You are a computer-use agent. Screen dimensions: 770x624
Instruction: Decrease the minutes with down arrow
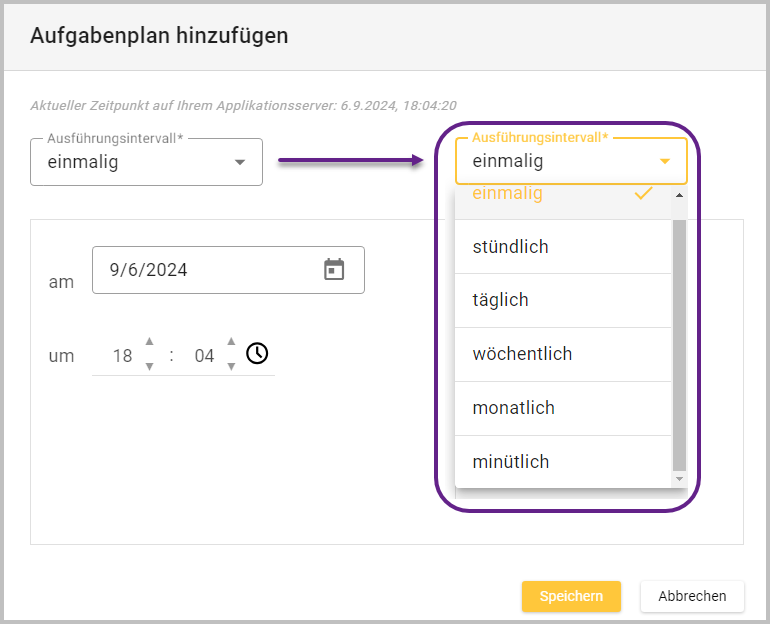pos(231,366)
